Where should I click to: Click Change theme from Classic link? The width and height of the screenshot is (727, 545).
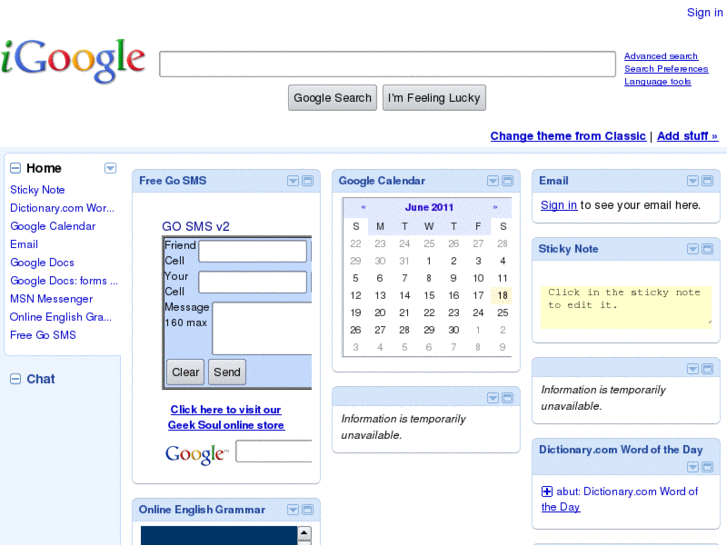568,136
